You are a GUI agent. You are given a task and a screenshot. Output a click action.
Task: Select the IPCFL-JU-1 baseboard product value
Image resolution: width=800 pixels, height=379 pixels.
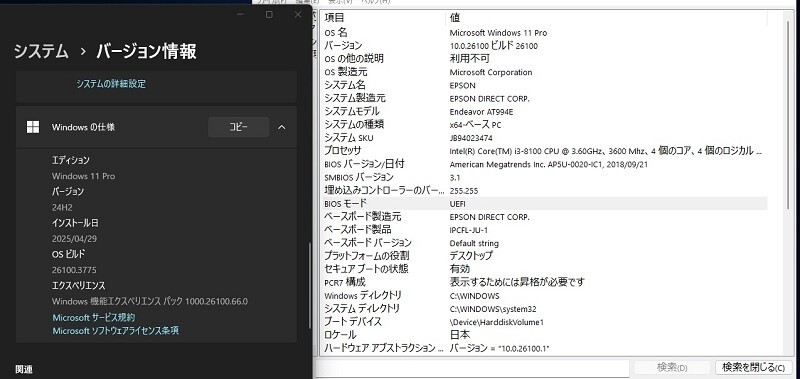(468, 230)
